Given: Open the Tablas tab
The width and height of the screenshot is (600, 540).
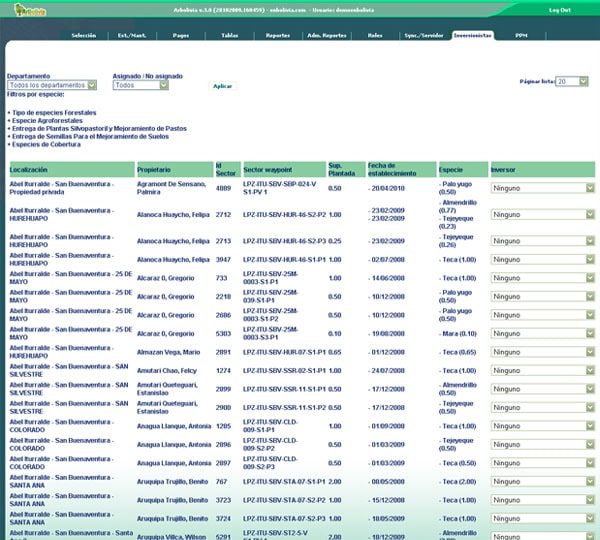Looking at the screenshot, I should (x=230, y=36).
